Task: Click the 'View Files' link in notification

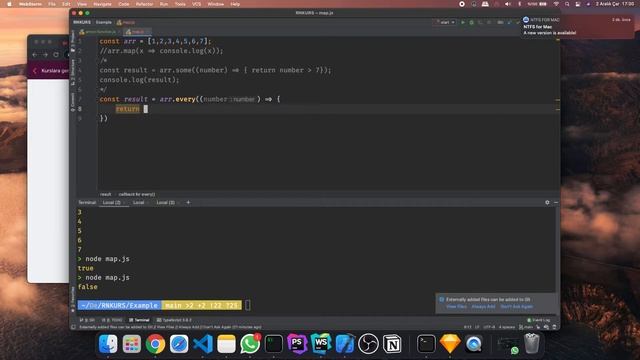Action: [x=456, y=307]
